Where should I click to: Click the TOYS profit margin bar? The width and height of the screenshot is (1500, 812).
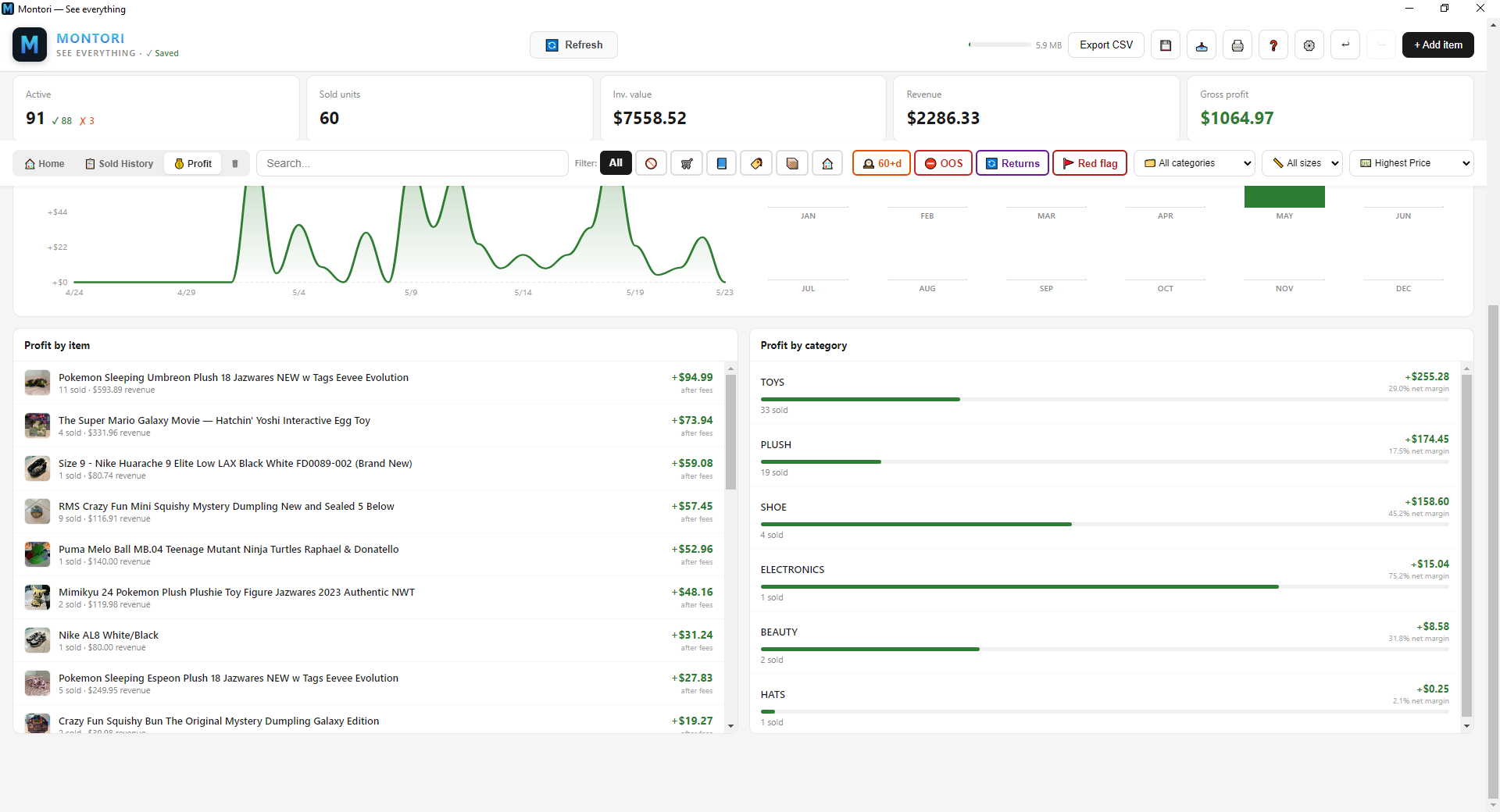[x=1105, y=399]
